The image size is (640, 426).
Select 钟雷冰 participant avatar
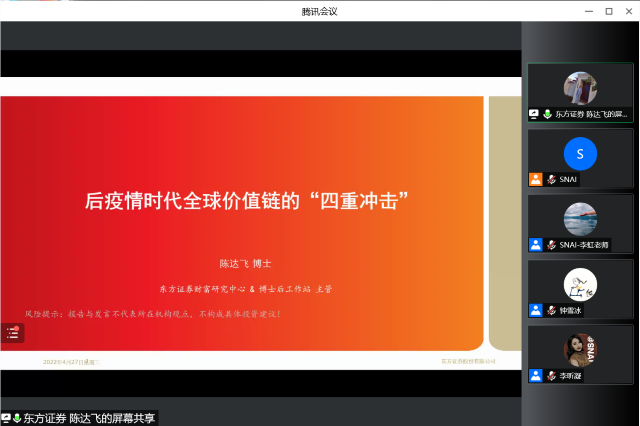[x=580, y=284]
